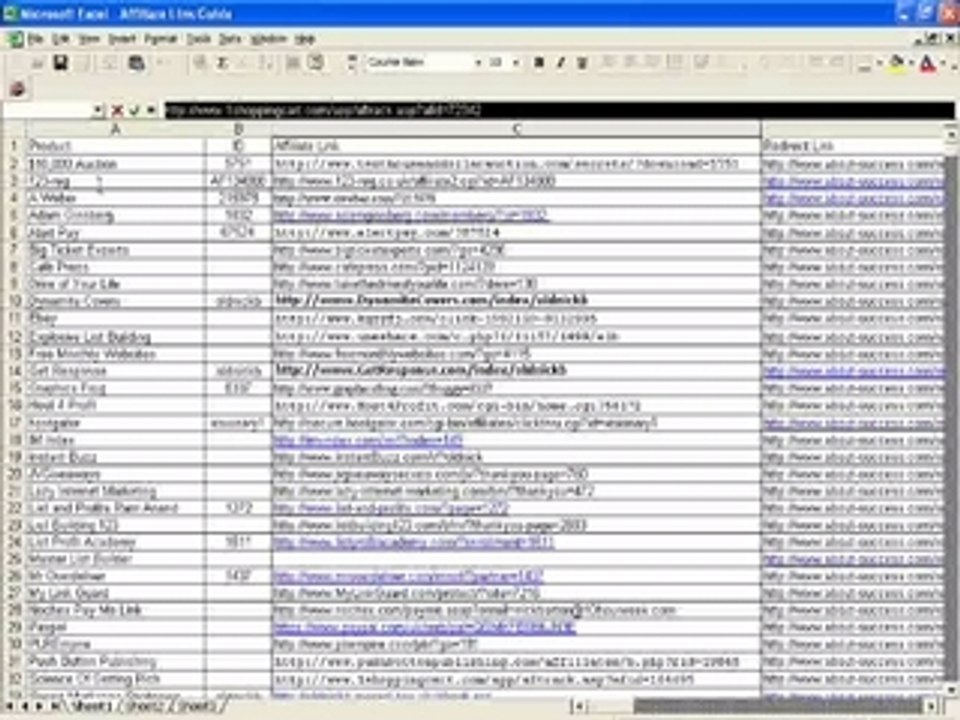Click the vertical scrollbar down arrow
960x720 pixels.
952,692
